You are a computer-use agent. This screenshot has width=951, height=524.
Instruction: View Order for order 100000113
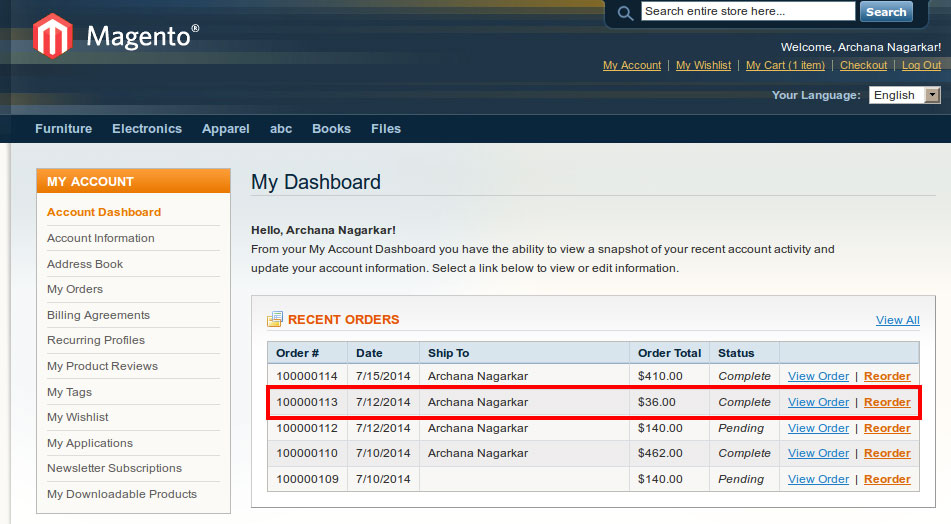click(x=818, y=402)
